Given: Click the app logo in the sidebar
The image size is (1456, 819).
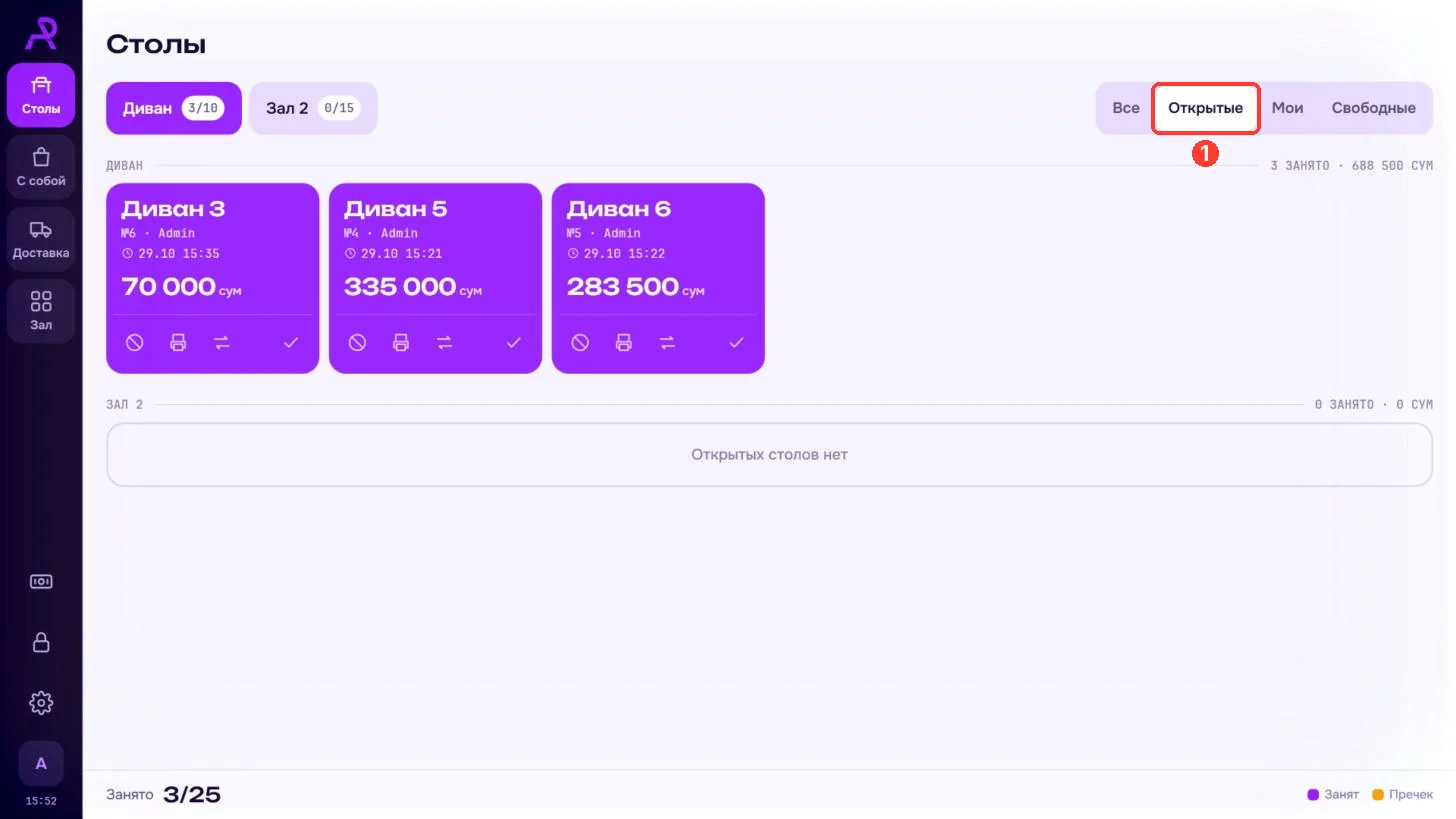Looking at the screenshot, I should pos(41,32).
